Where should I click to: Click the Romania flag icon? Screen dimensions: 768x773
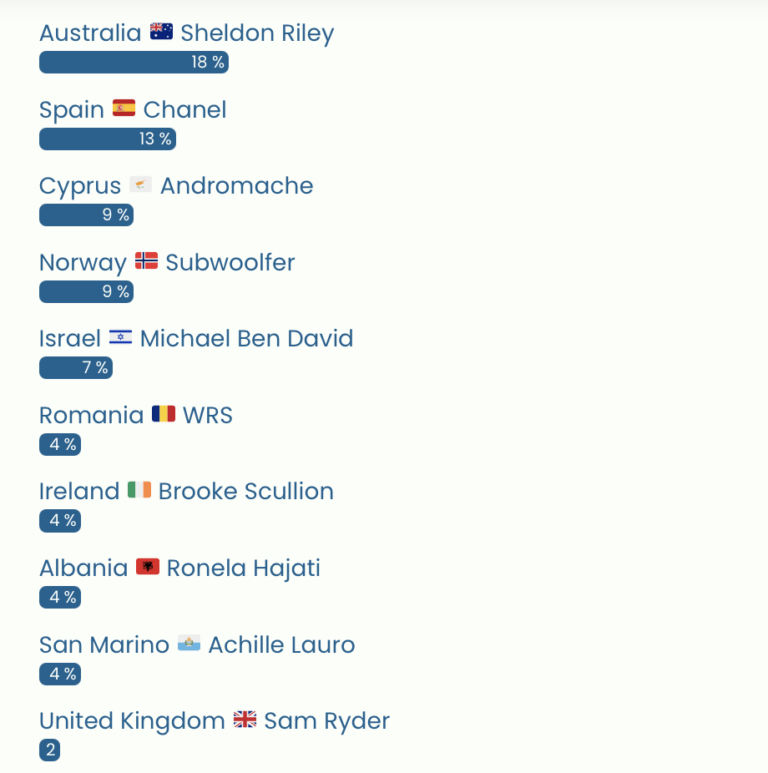(163, 414)
